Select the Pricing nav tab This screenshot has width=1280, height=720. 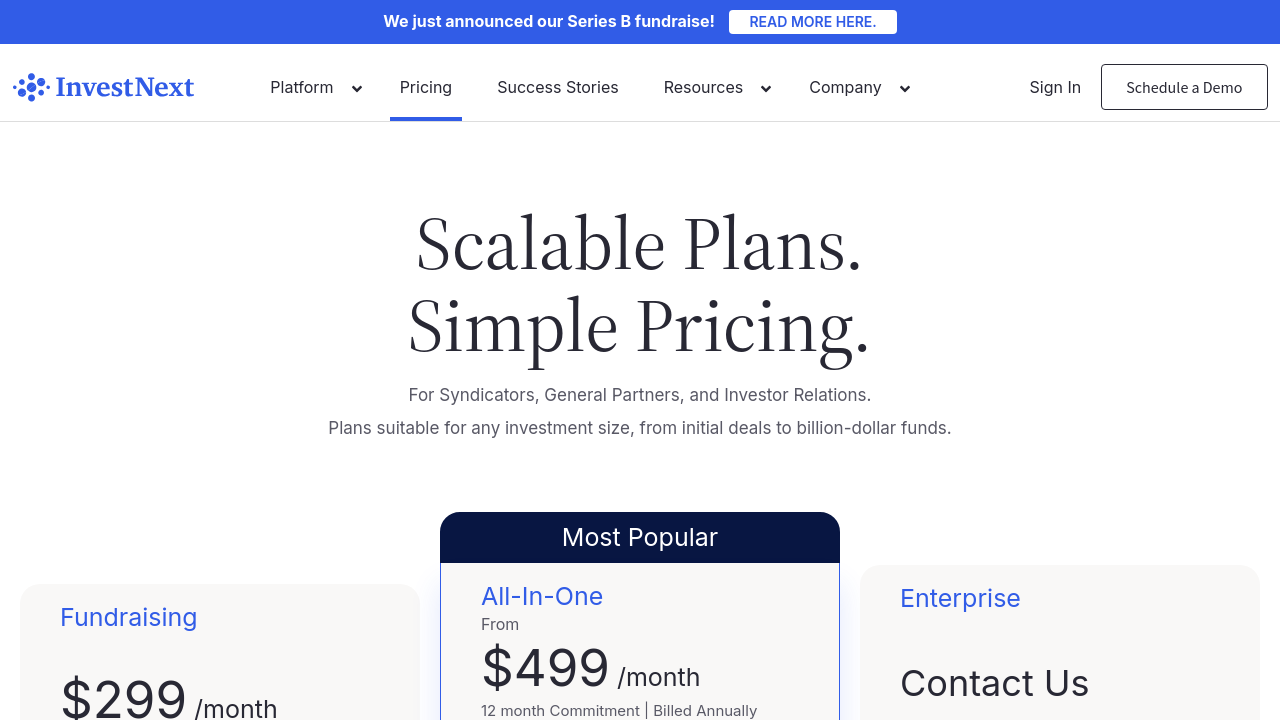[426, 88]
